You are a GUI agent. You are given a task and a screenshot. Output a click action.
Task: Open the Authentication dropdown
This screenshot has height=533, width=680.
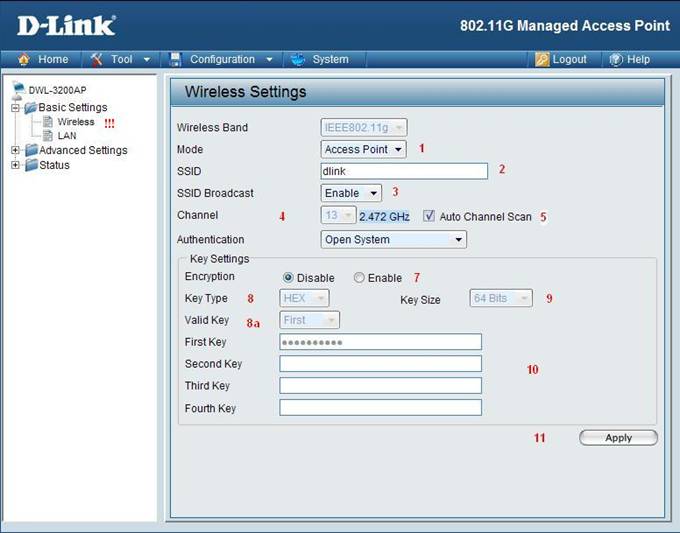coord(393,240)
